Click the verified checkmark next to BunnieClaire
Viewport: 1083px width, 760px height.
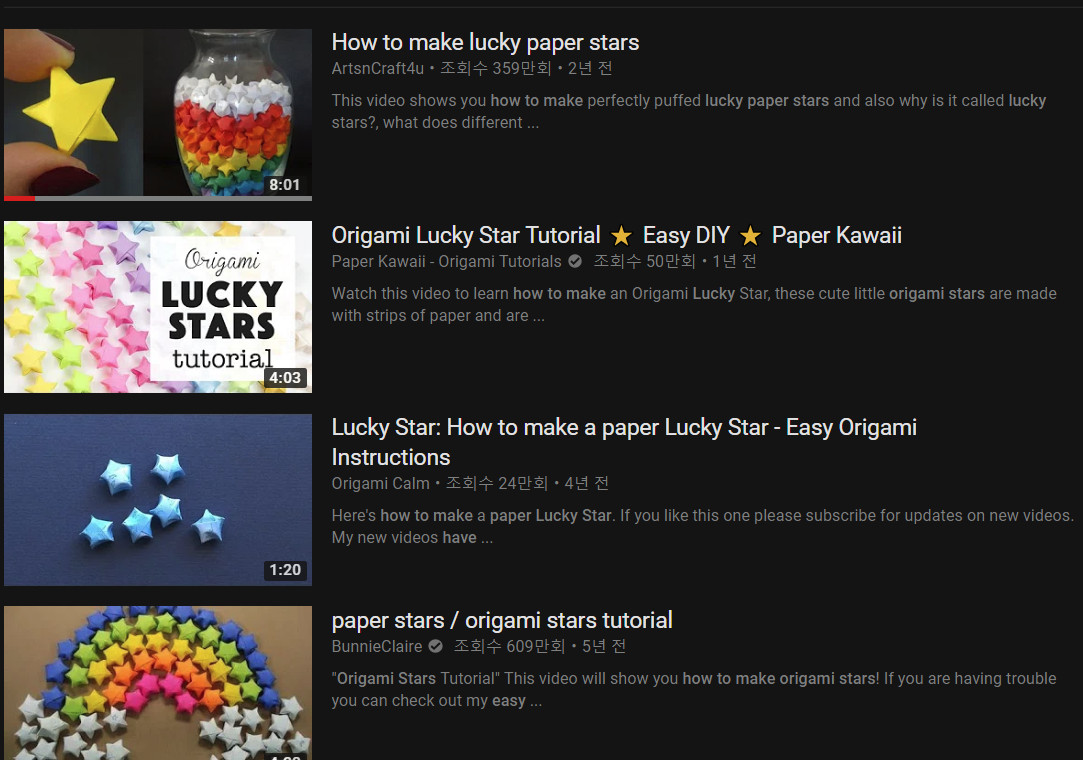435,647
